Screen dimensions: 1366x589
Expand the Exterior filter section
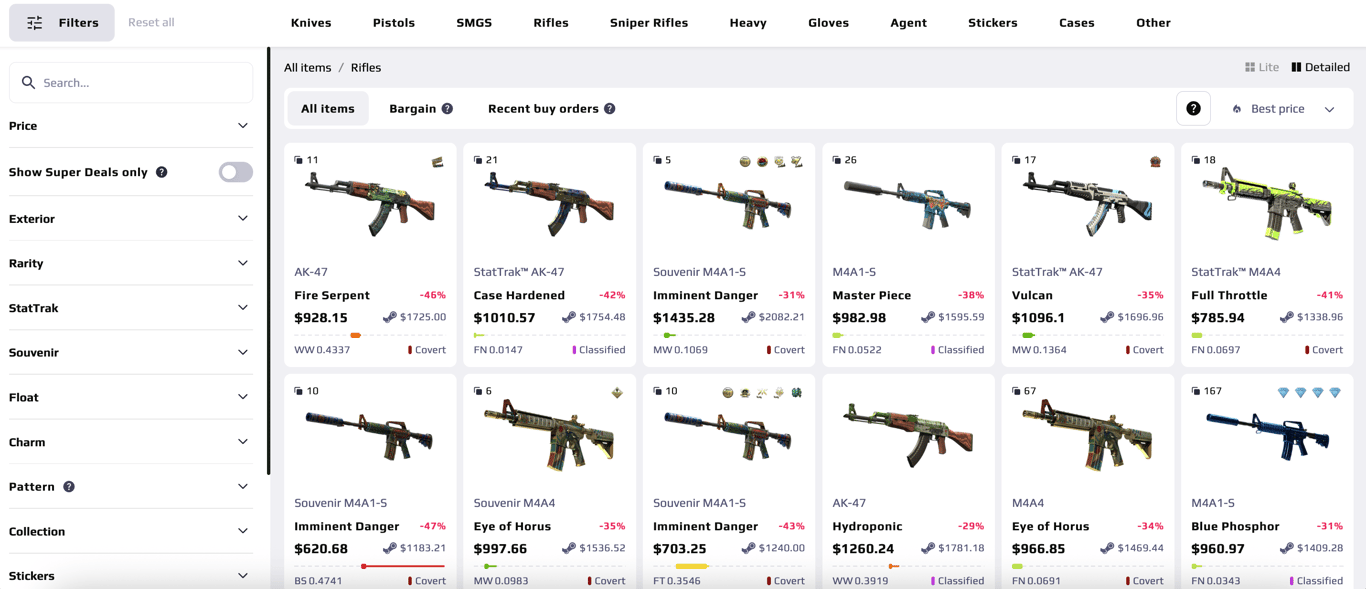(130, 219)
